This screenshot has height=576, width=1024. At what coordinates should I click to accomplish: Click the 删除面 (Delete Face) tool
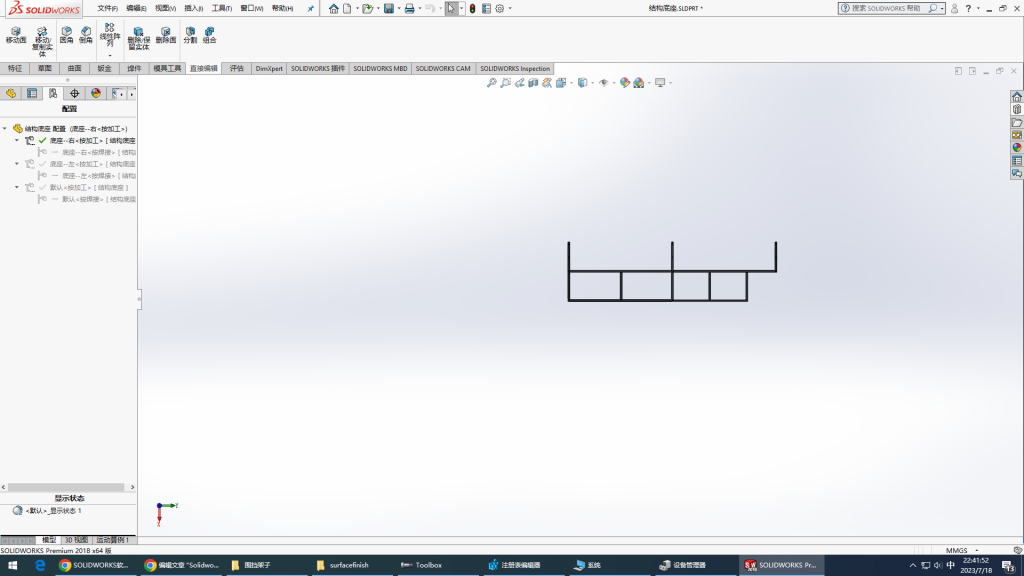pos(166,36)
